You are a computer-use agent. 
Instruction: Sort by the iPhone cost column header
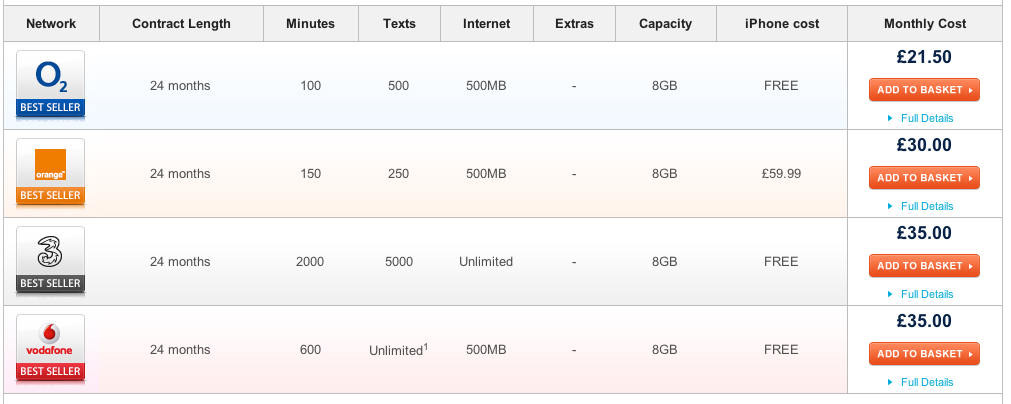click(780, 23)
